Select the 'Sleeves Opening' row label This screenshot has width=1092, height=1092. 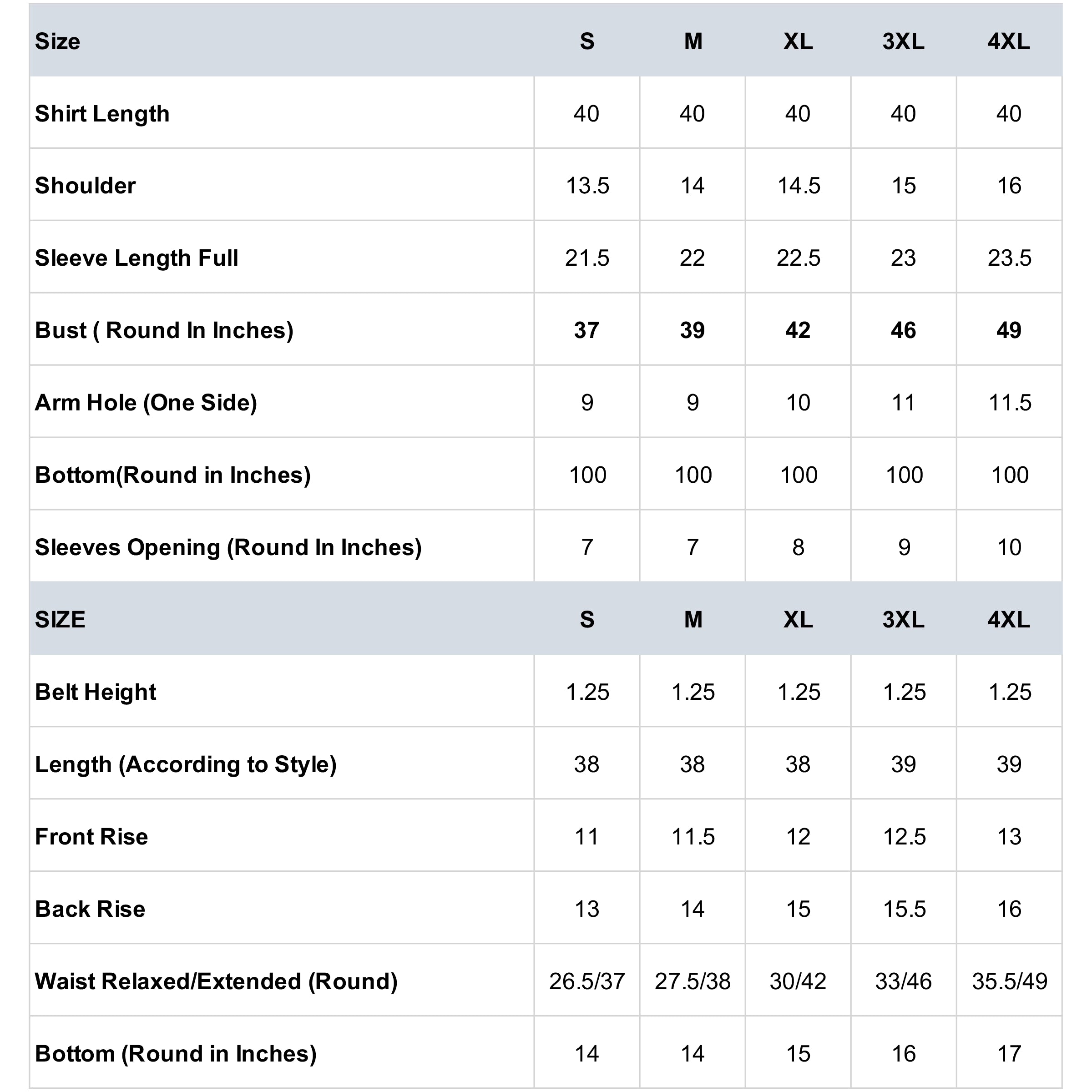pyautogui.click(x=228, y=548)
